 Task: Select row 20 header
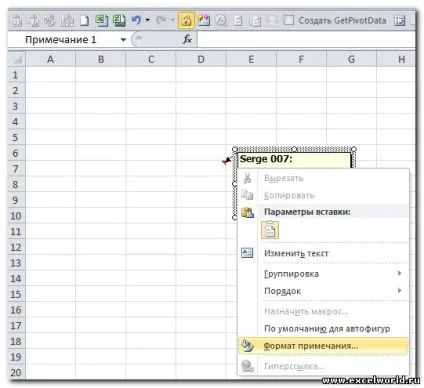tap(16, 372)
